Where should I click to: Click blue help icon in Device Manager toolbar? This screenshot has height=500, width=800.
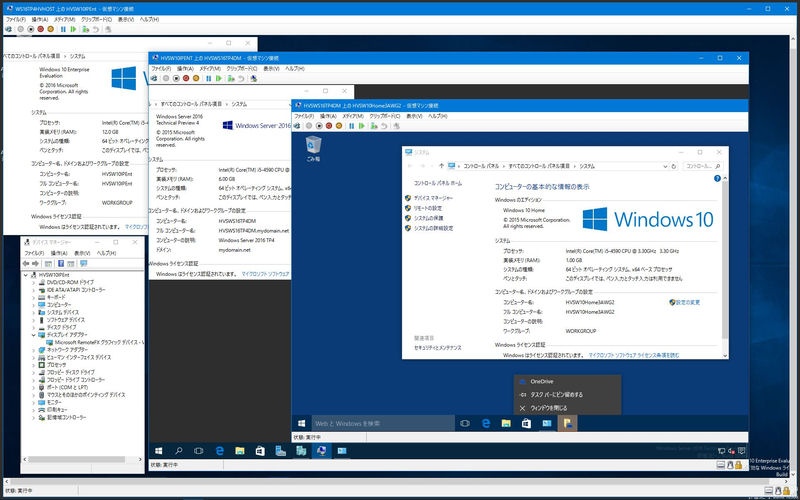[61, 263]
